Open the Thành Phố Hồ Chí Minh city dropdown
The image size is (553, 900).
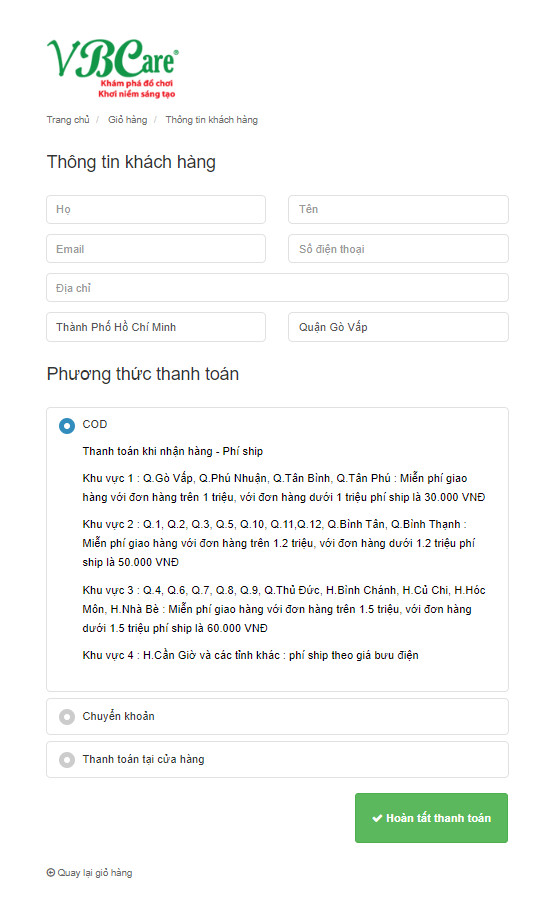click(156, 327)
